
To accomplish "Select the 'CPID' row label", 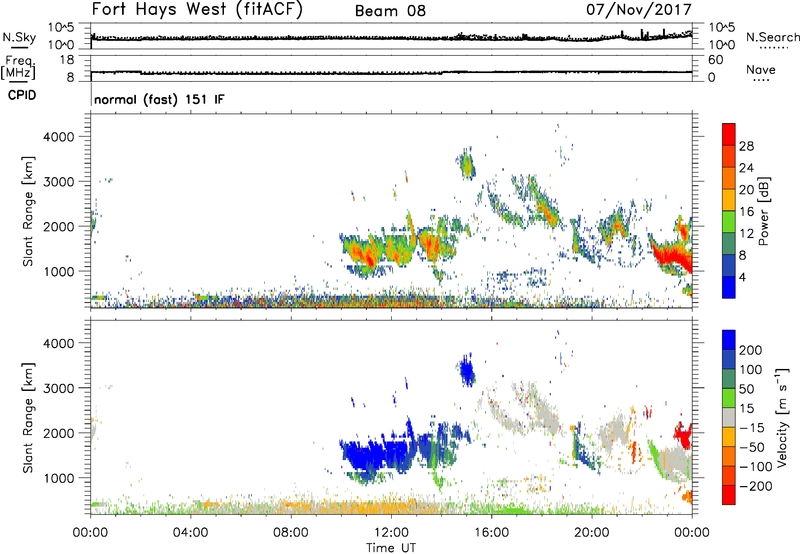I will 22,95.
